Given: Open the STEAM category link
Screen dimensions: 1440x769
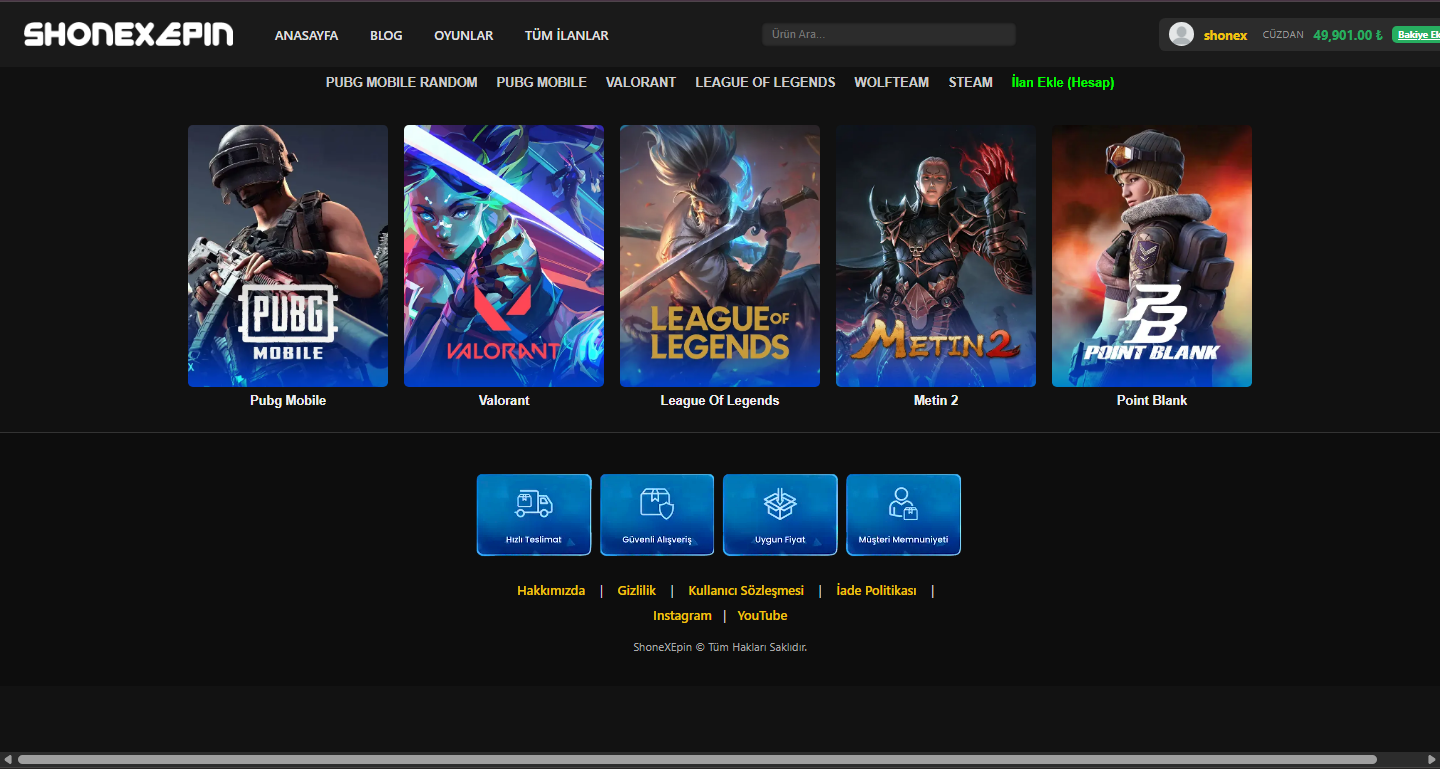Looking at the screenshot, I should (971, 82).
